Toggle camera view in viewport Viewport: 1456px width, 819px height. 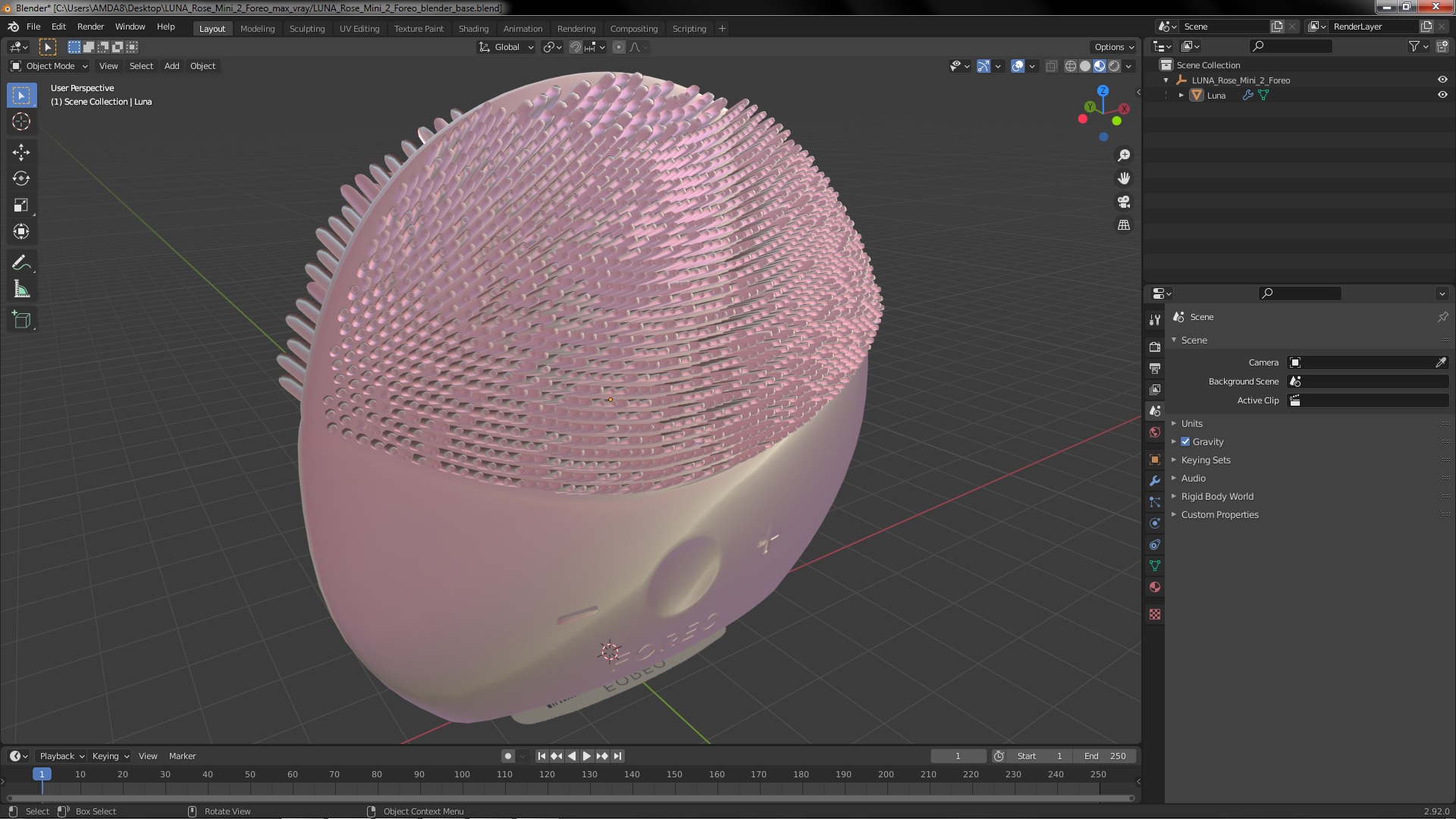[x=1123, y=202]
